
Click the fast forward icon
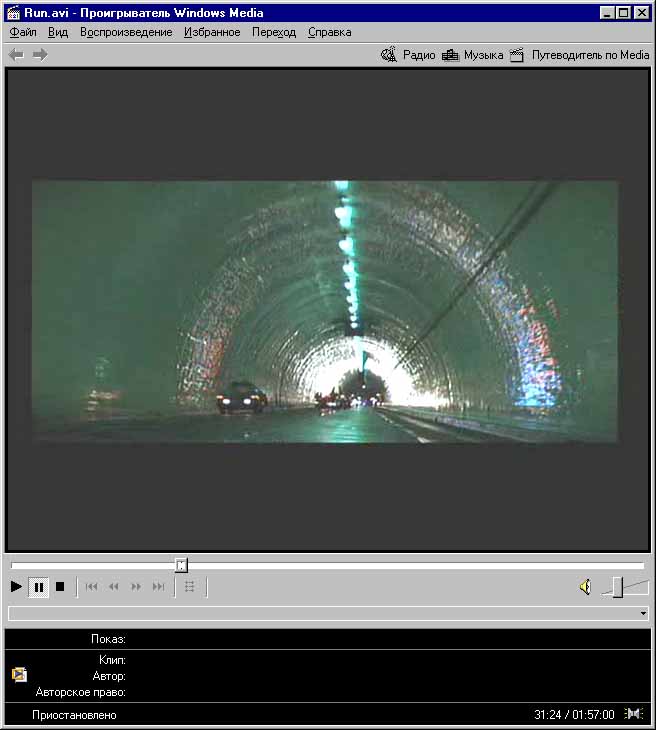tap(136, 587)
